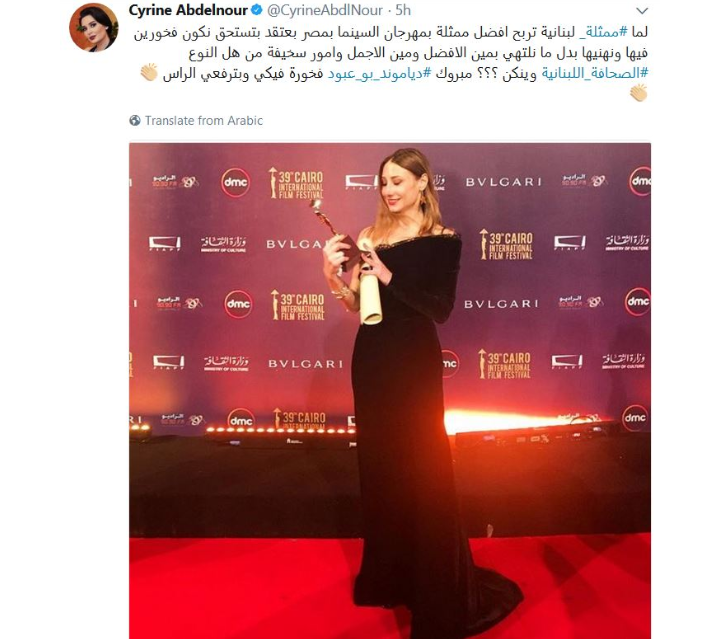
Task: Open the #دياموند_بو_عبود hashtag
Action: pos(379,73)
